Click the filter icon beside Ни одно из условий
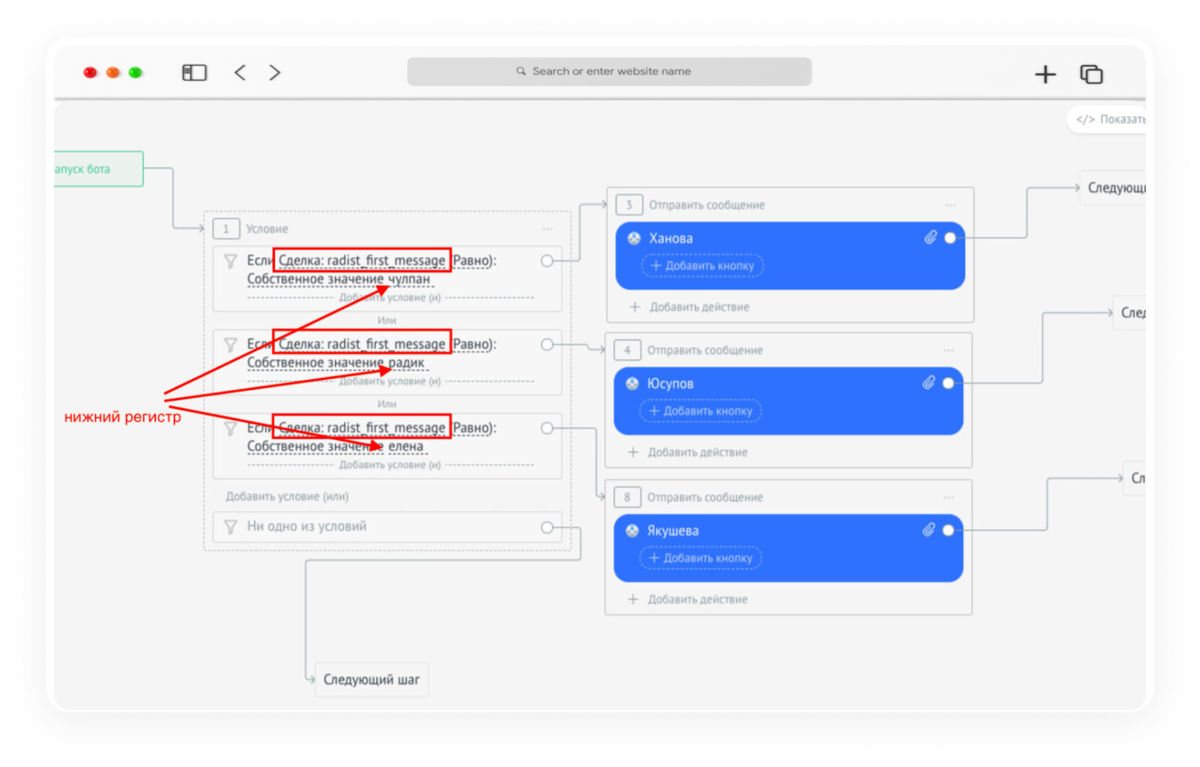 pyautogui.click(x=230, y=526)
